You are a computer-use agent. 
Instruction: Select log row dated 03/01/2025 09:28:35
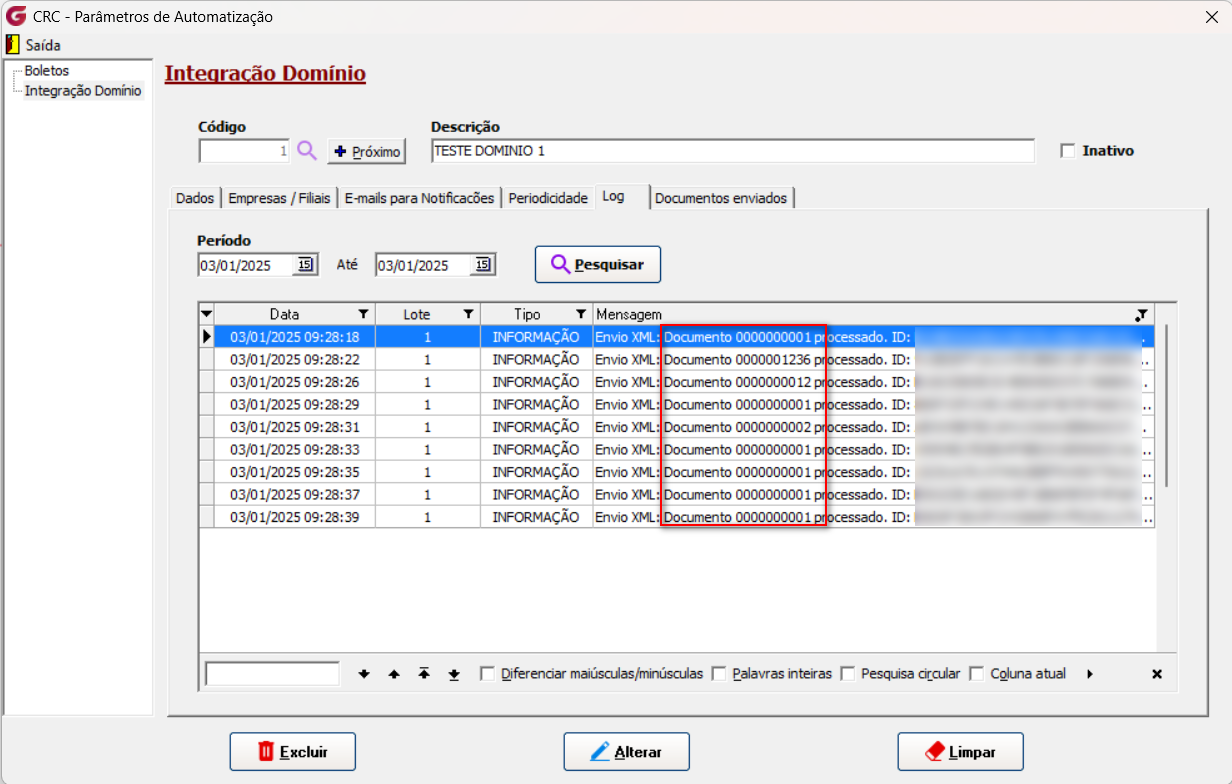click(677, 472)
